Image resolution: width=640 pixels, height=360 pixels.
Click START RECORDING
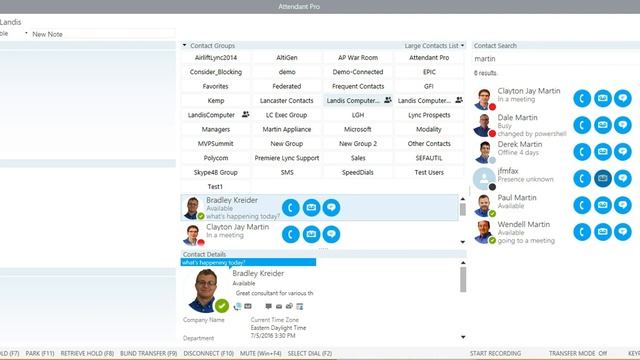point(495,353)
